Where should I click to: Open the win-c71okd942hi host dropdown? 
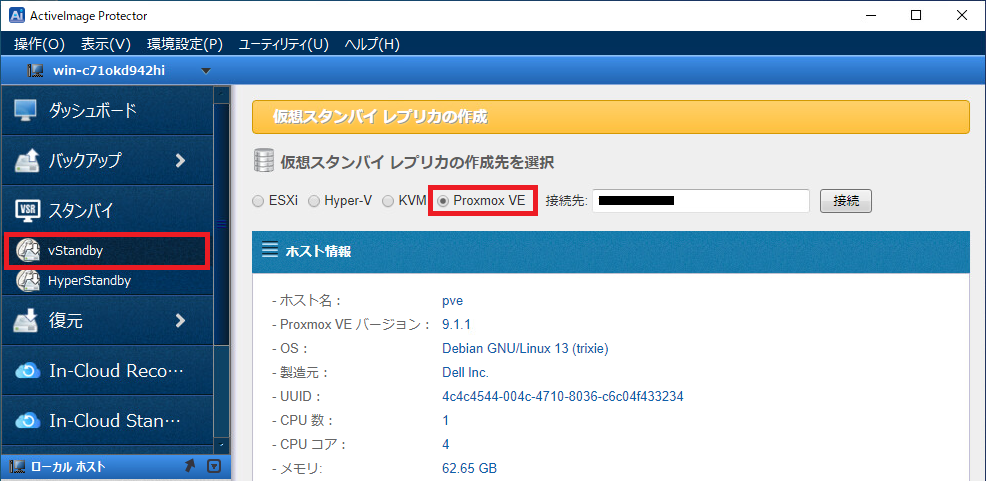pos(206,71)
